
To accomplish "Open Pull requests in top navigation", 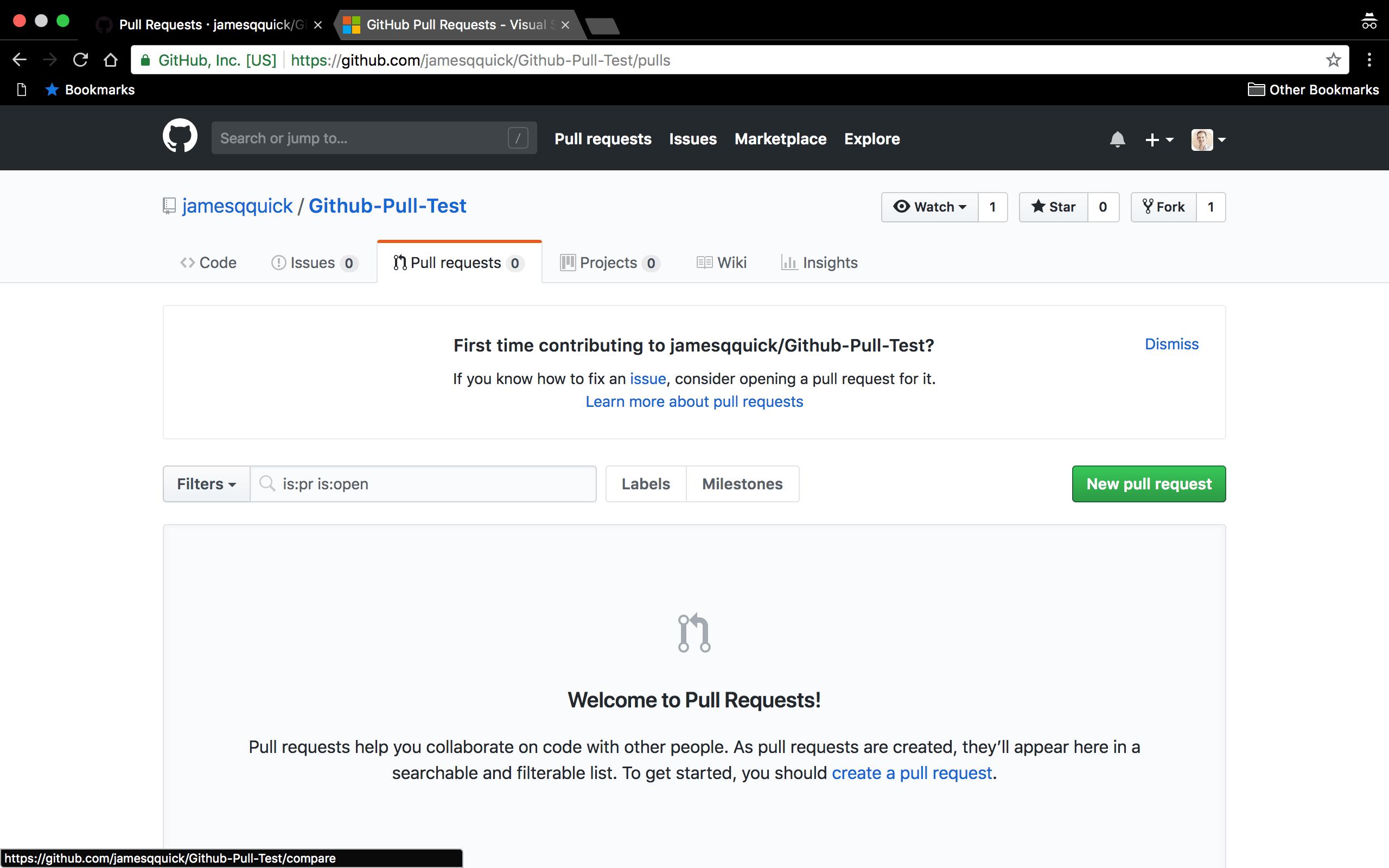I will [603, 139].
